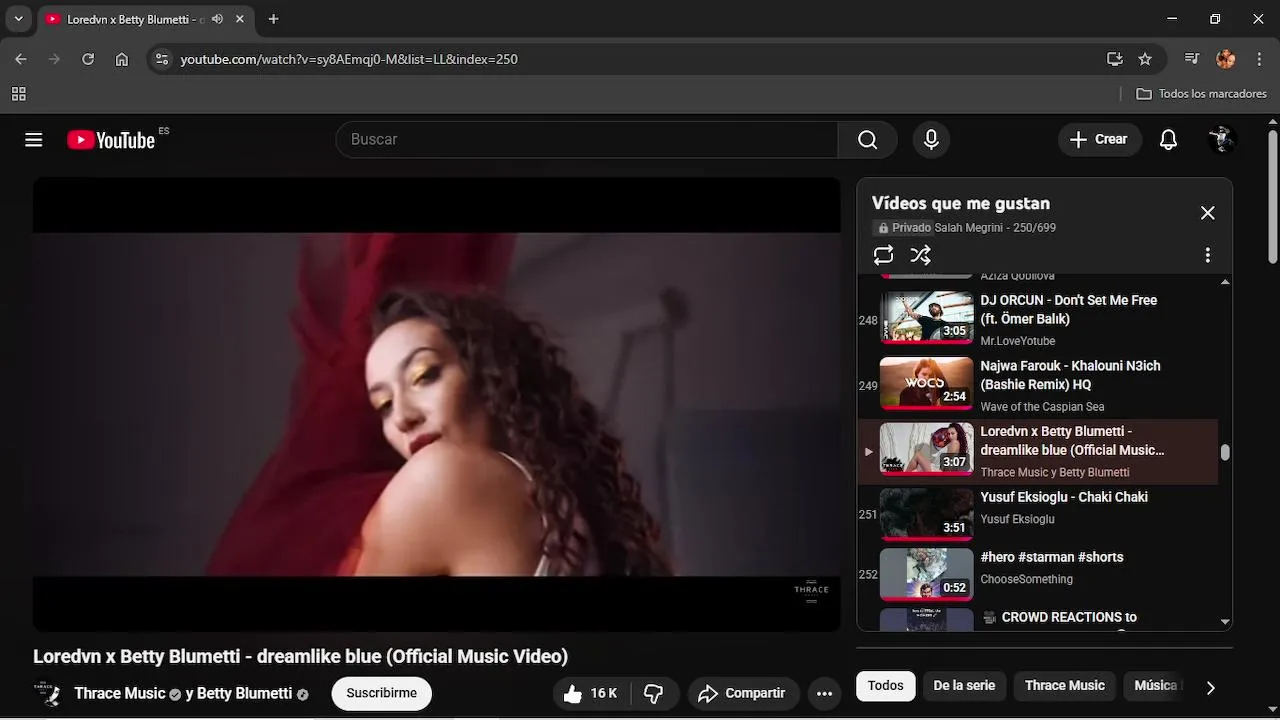This screenshot has width=1280, height=720.
Task: Open playlist three-dot options menu
Action: pyautogui.click(x=1207, y=255)
